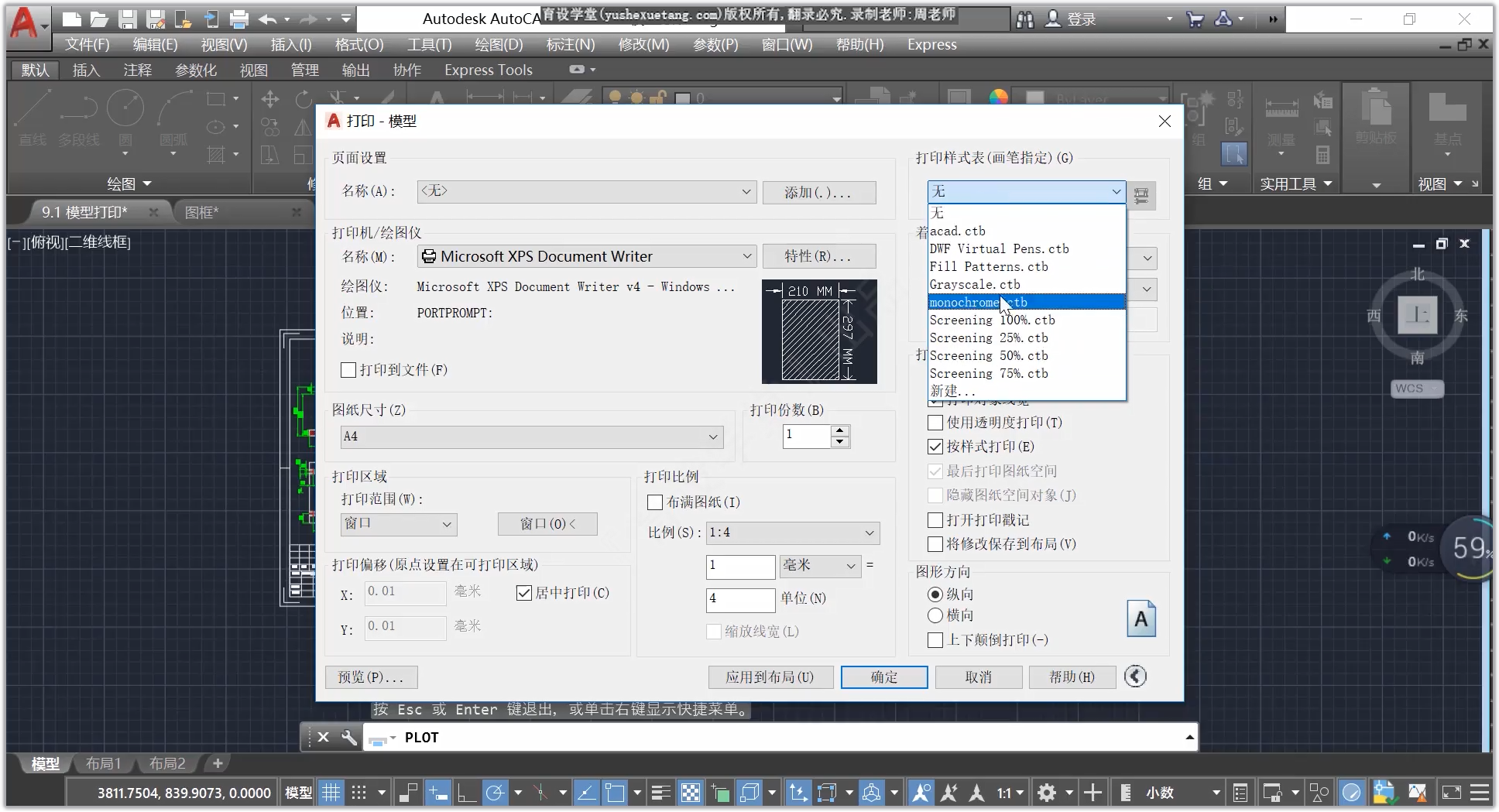Viewport: 1499px width, 812px height.
Task: Check the 布满图纸(I) checkbox
Action: (x=655, y=502)
